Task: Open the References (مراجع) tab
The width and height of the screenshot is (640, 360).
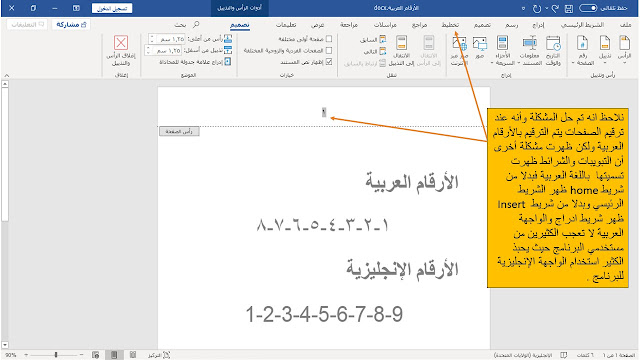Action: point(419,25)
